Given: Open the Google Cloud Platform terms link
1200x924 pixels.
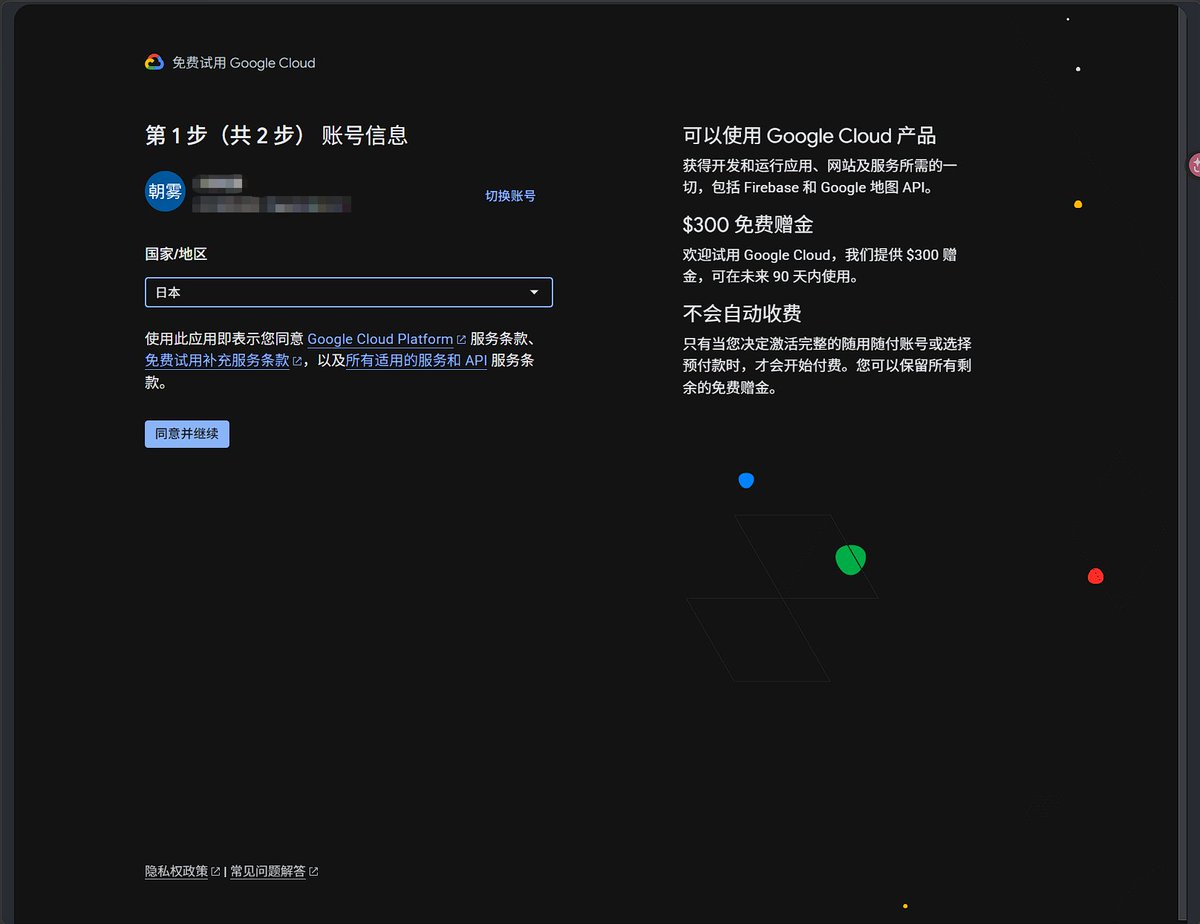Looking at the screenshot, I should [380, 339].
